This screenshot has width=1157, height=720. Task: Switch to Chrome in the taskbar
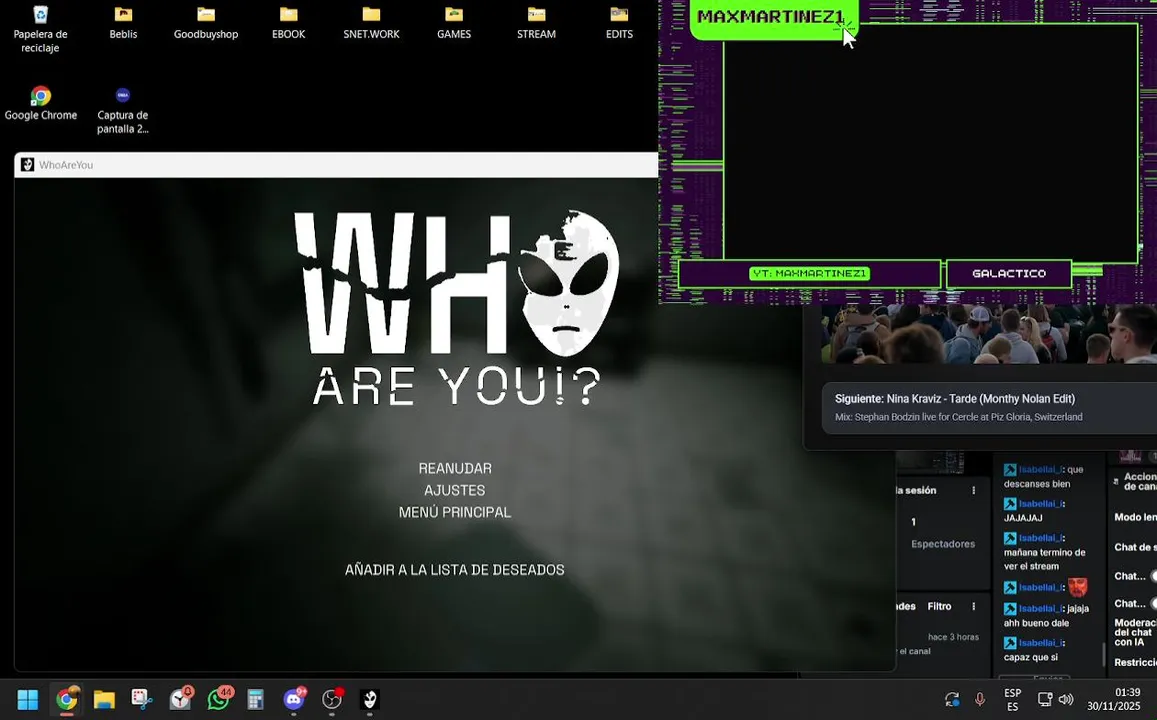[66, 699]
